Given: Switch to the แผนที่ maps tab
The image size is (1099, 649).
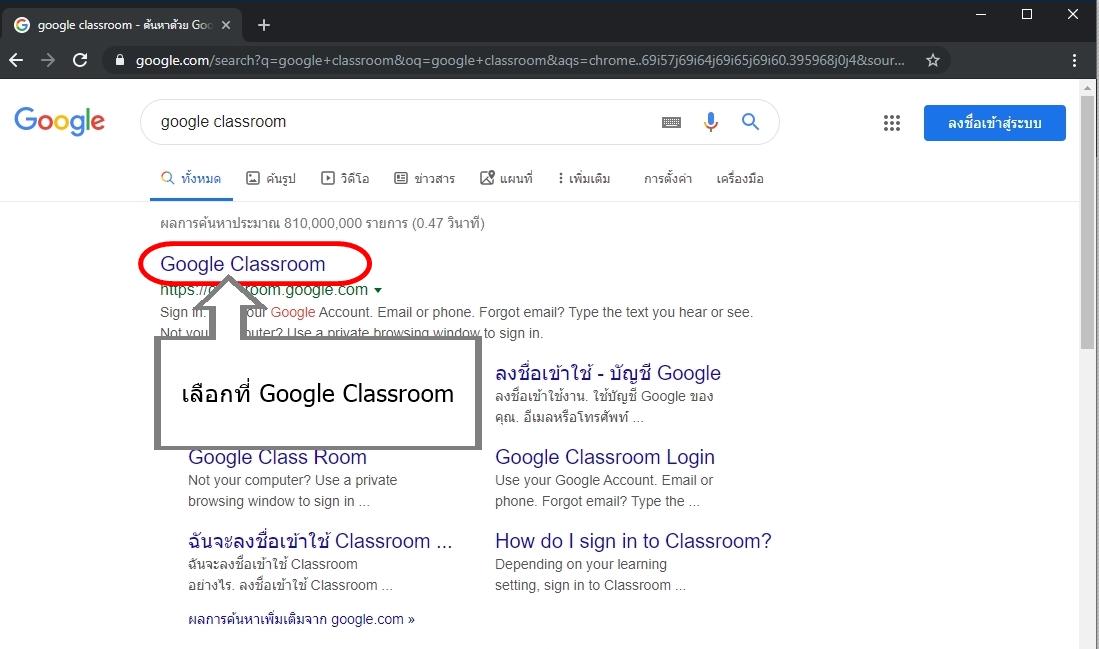Looking at the screenshot, I should coord(506,179).
